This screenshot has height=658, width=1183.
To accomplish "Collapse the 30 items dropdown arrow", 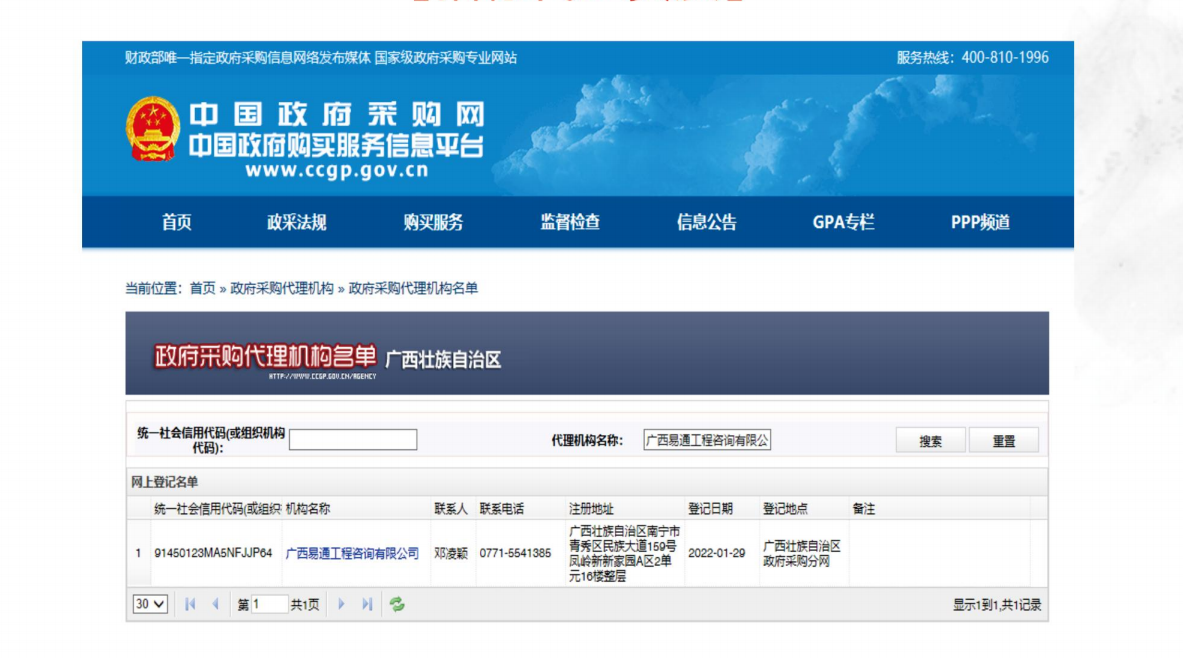I will pyautogui.click(x=158, y=604).
